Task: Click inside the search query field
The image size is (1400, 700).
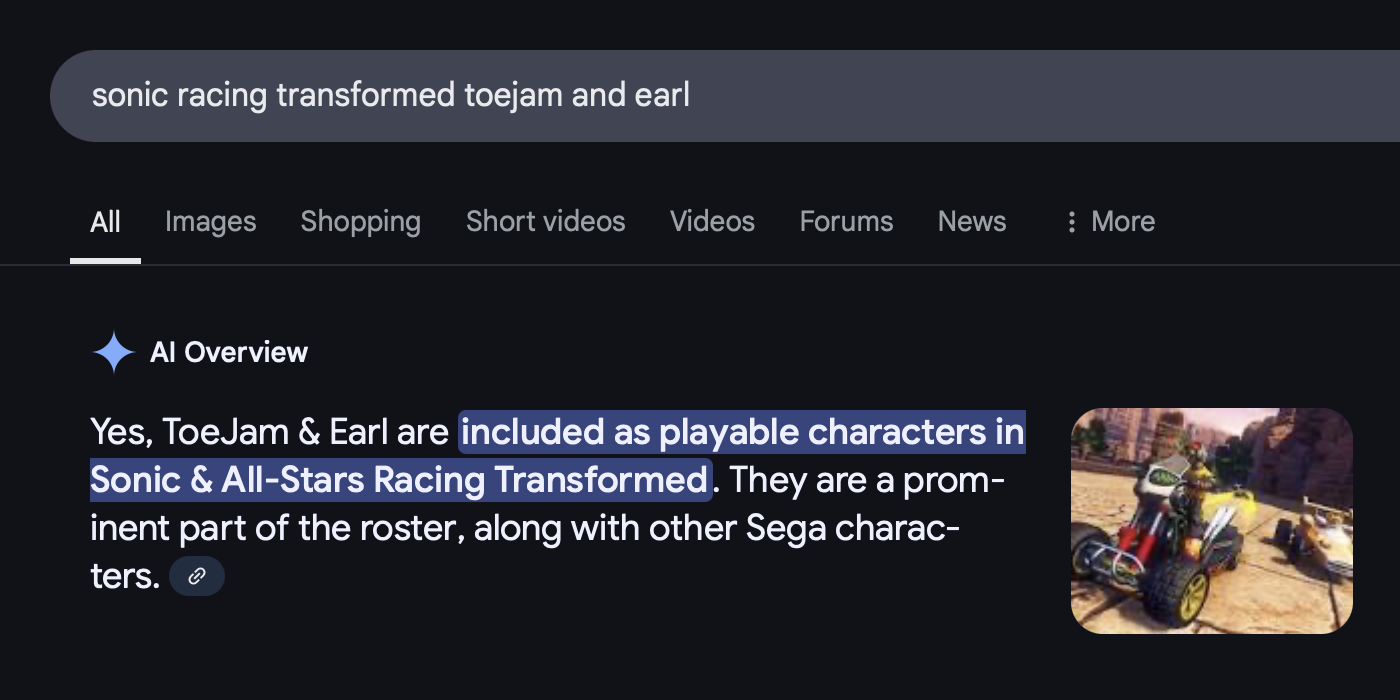Action: [900, 96]
